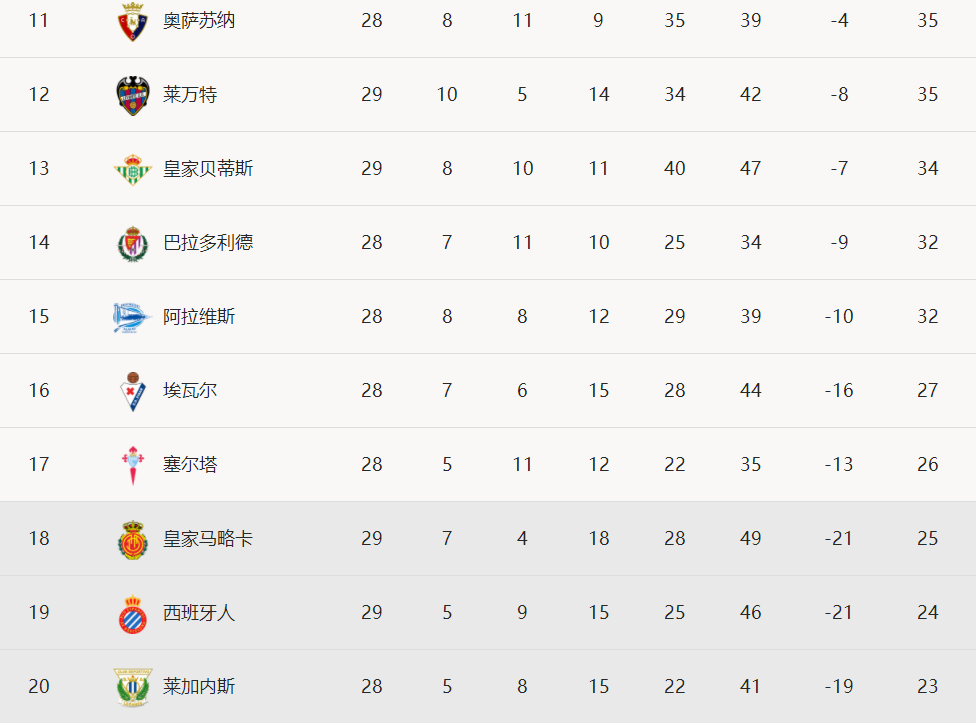
Task: Click the Celta Vigo crest icon
Action: tap(133, 465)
